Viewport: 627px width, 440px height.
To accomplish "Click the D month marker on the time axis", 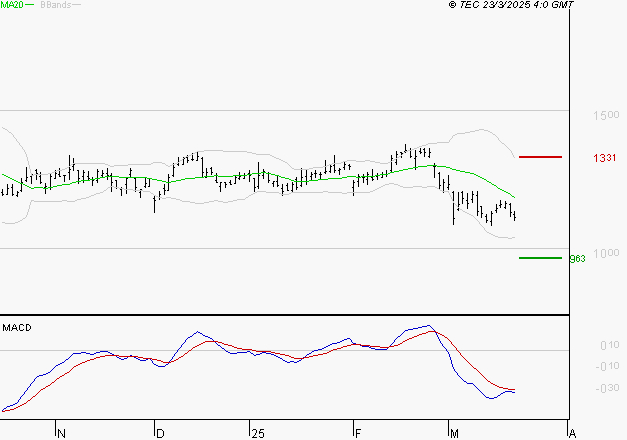I will [159, 433].
